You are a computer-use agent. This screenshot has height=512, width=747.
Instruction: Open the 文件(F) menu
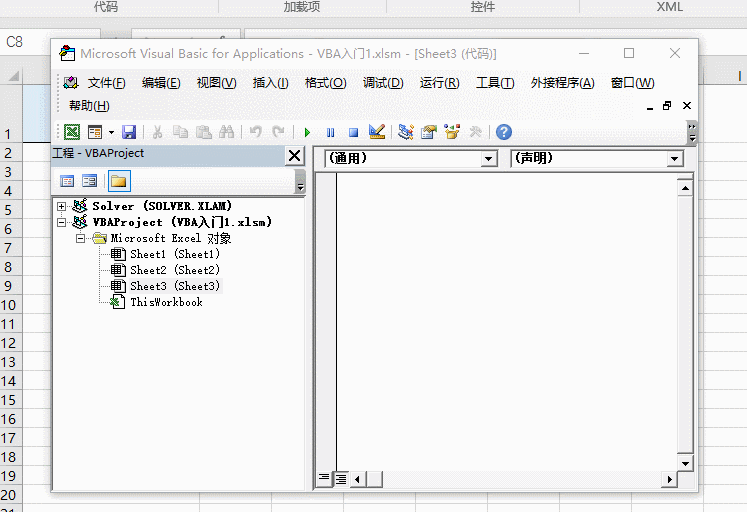click(106, 83)
